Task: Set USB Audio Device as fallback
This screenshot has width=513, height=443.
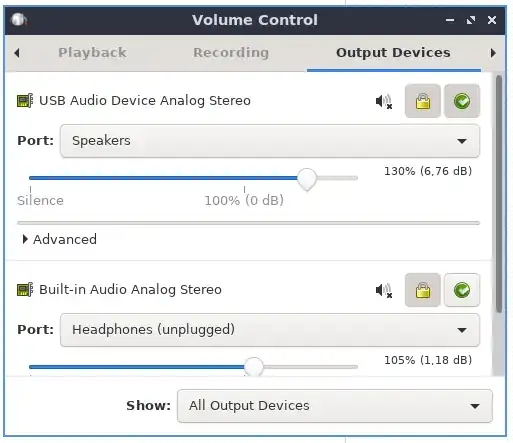Action: tap(462, 101)
